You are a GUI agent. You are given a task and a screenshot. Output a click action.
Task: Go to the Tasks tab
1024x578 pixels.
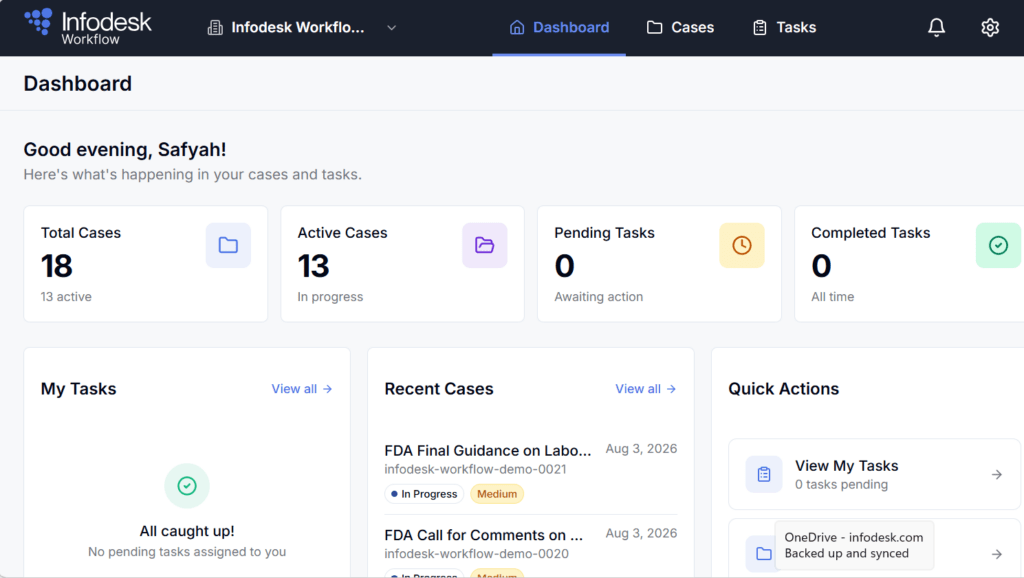pyautogui.click(x=784, y=27)
